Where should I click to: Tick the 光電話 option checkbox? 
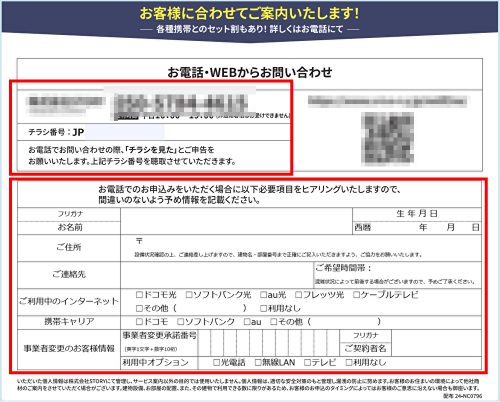pyautogui.click(x=217, y=362)
